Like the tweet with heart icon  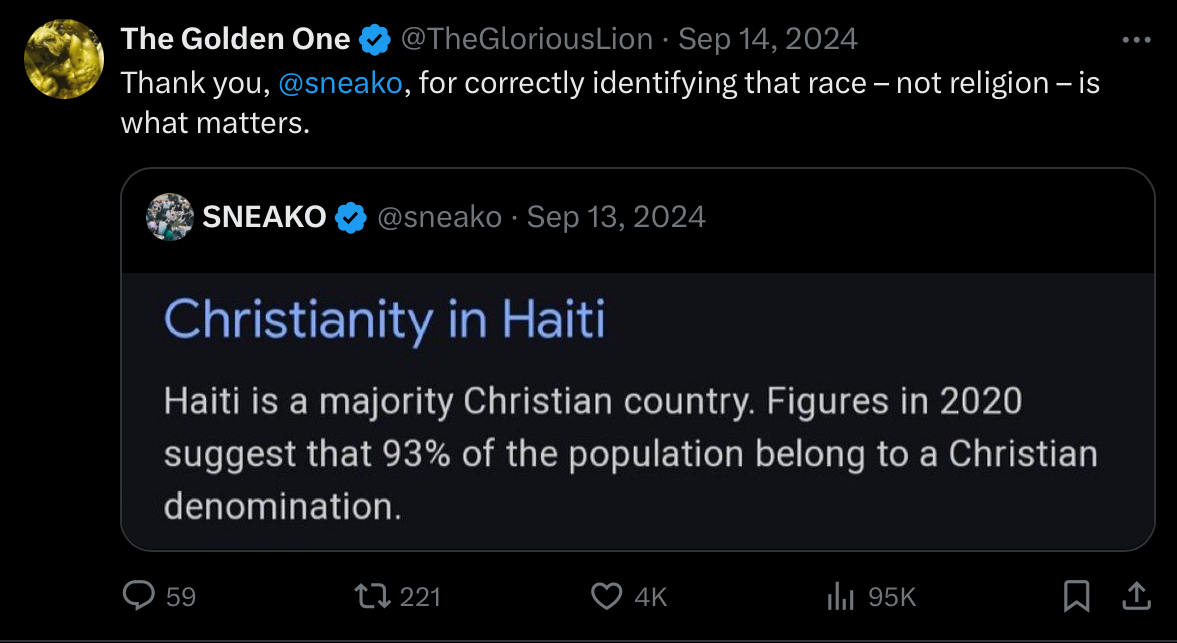tap(607, 596)
